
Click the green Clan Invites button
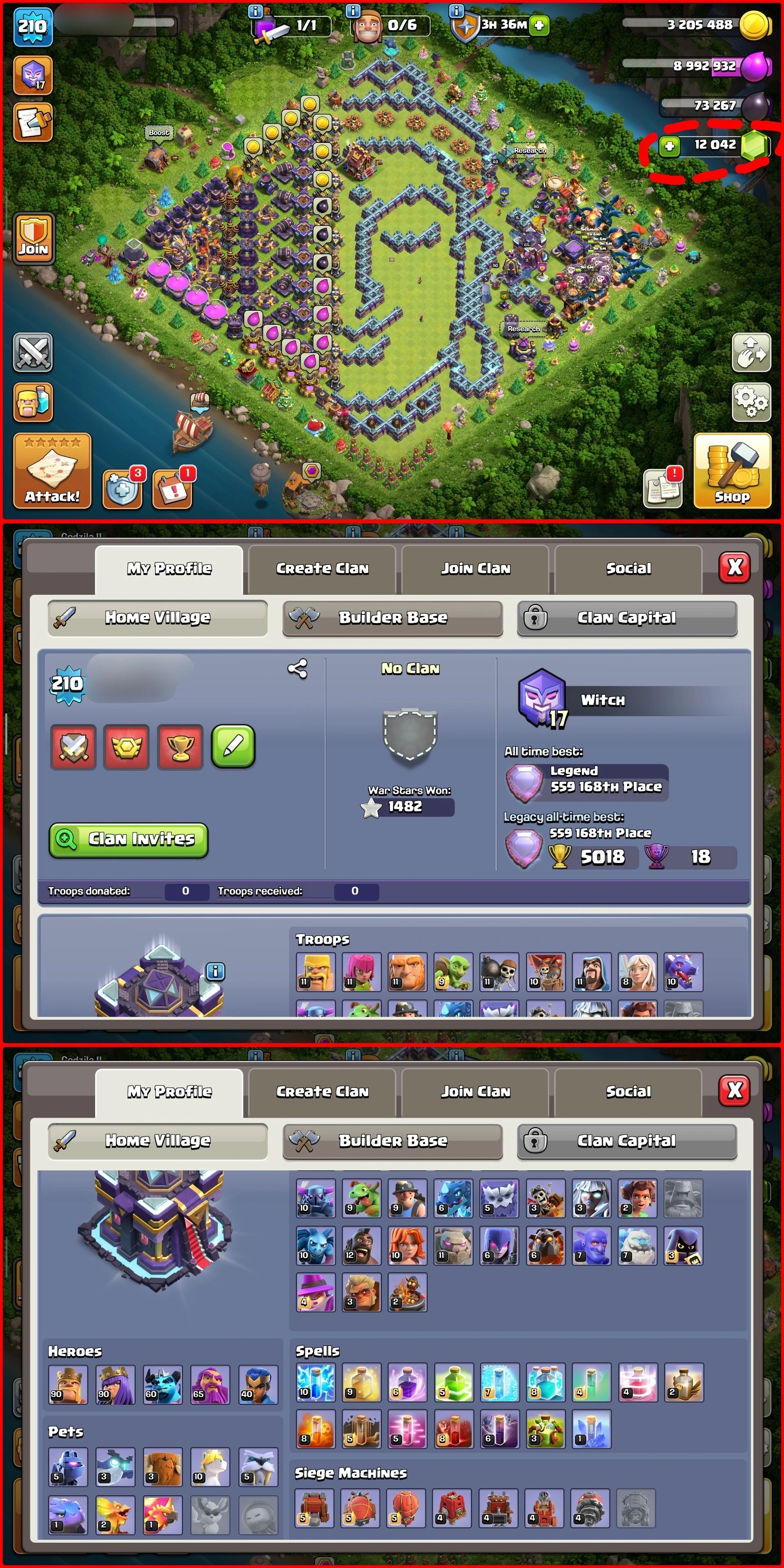[x=129, y=840]
